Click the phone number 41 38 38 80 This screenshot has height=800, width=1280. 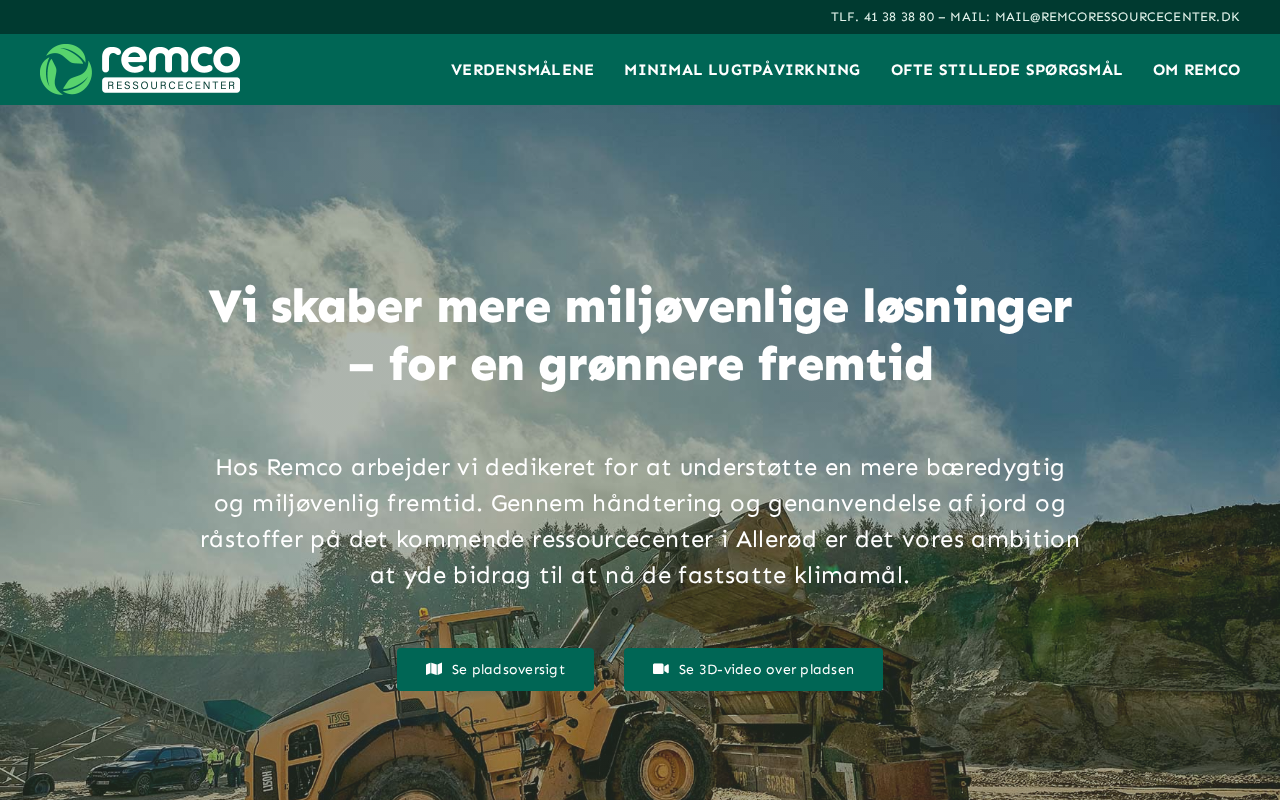click(899, 17)
